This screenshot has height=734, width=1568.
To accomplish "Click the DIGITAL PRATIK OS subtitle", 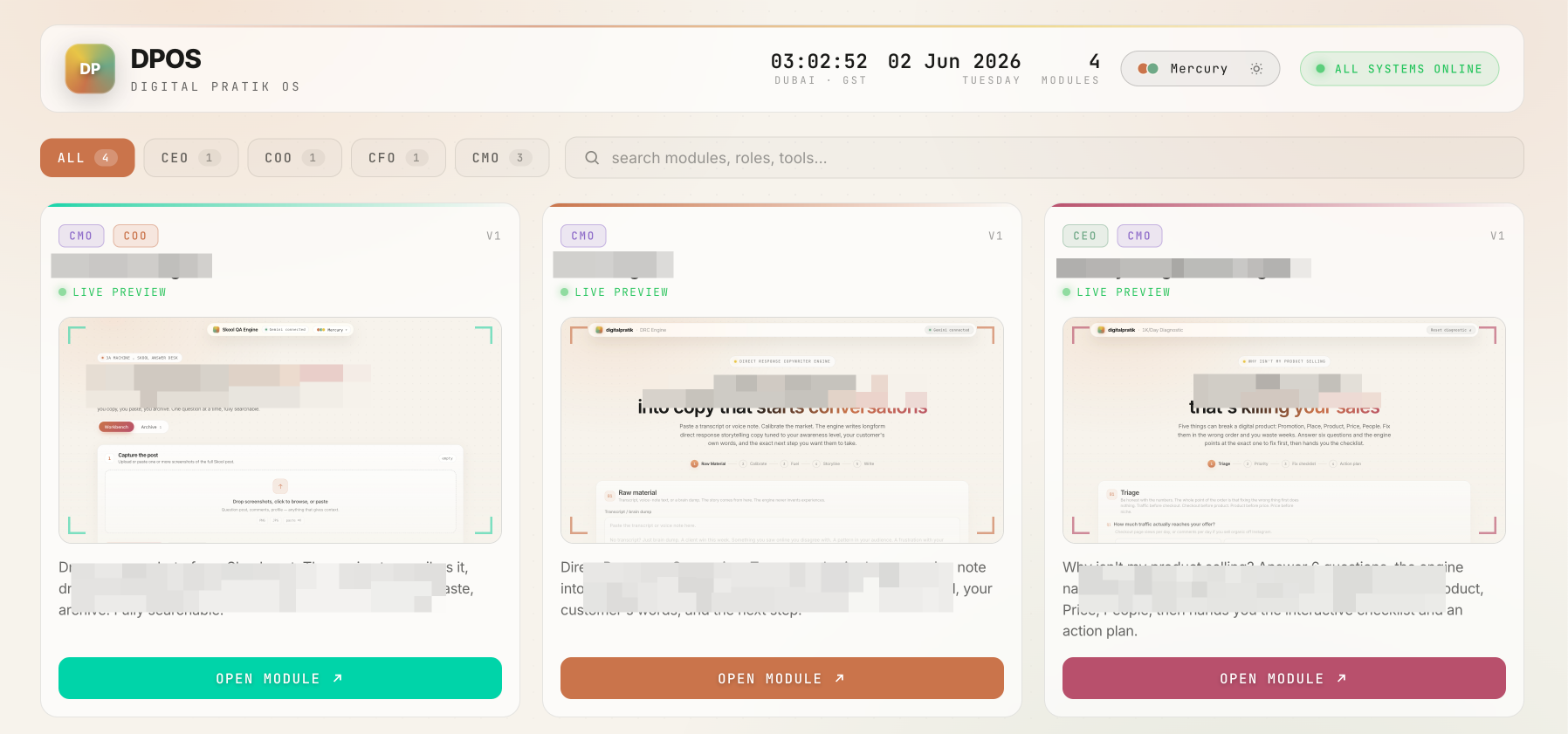I will [x=216, y=86].
